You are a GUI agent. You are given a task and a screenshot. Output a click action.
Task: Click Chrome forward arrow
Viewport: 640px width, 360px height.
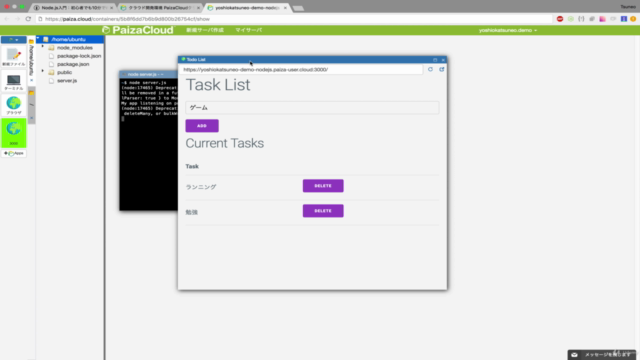click(x=17, y=19)
